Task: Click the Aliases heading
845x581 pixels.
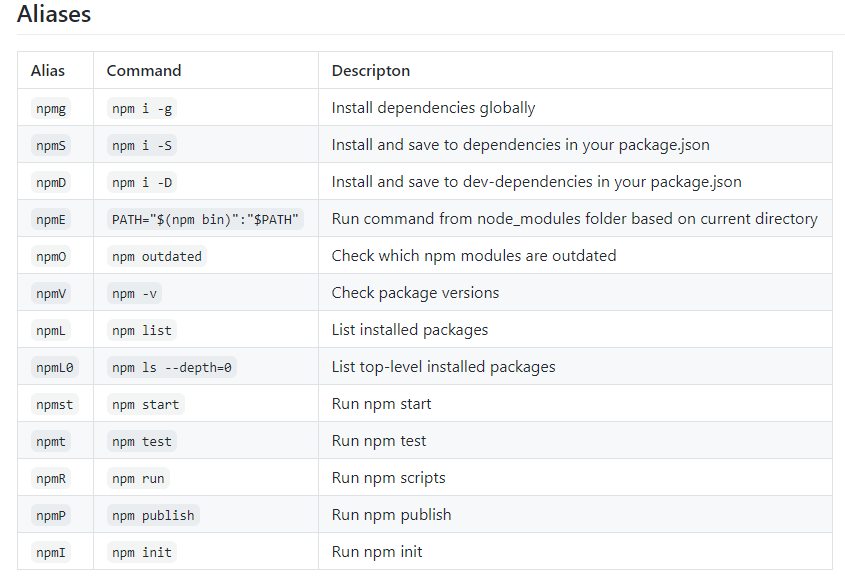Action: click(54, 14)
